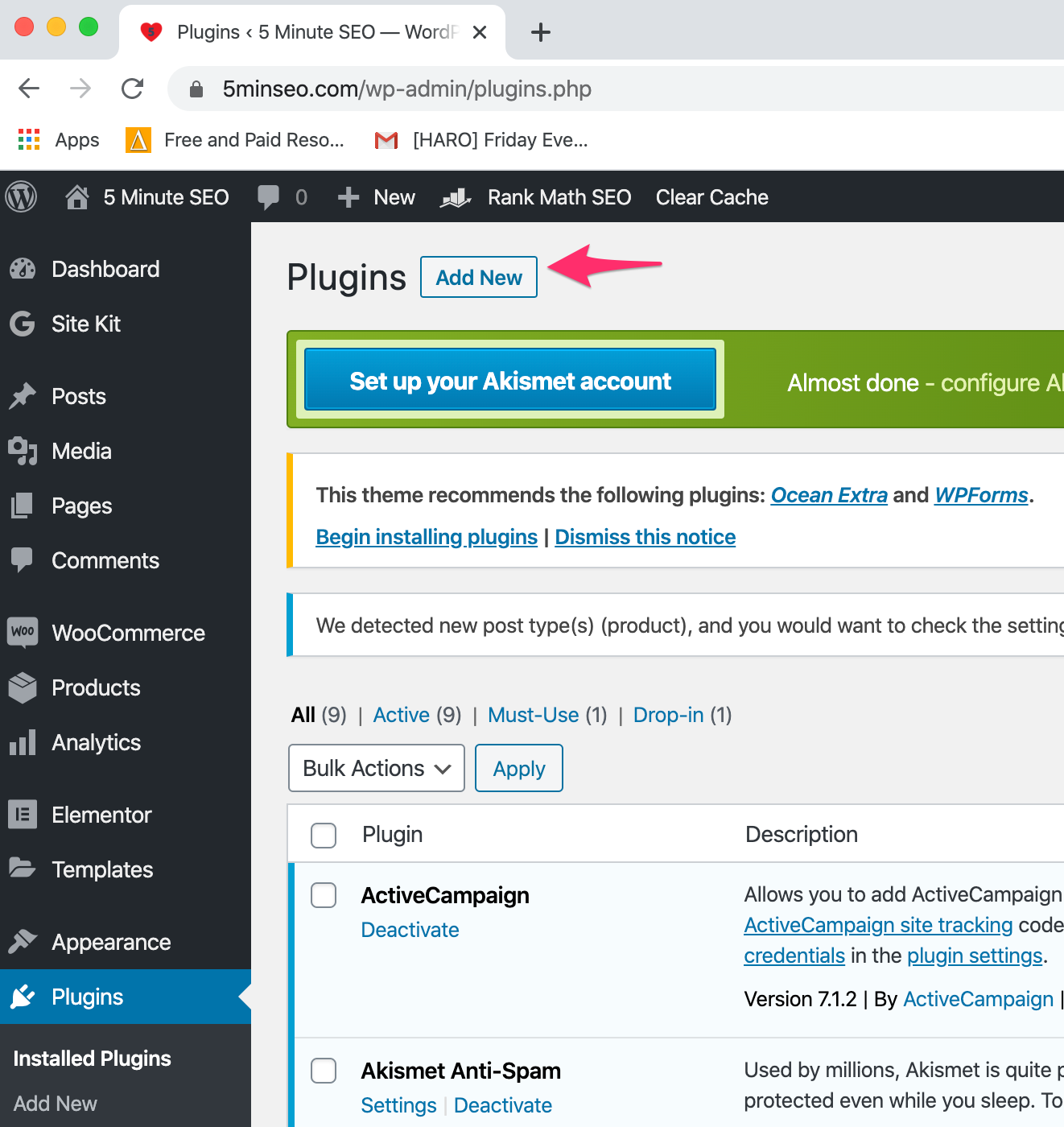Click the Add New button beside Plugins heading
Image resolution: width=1064 pixels, height=1127 pixels.
tap(479, 277)
